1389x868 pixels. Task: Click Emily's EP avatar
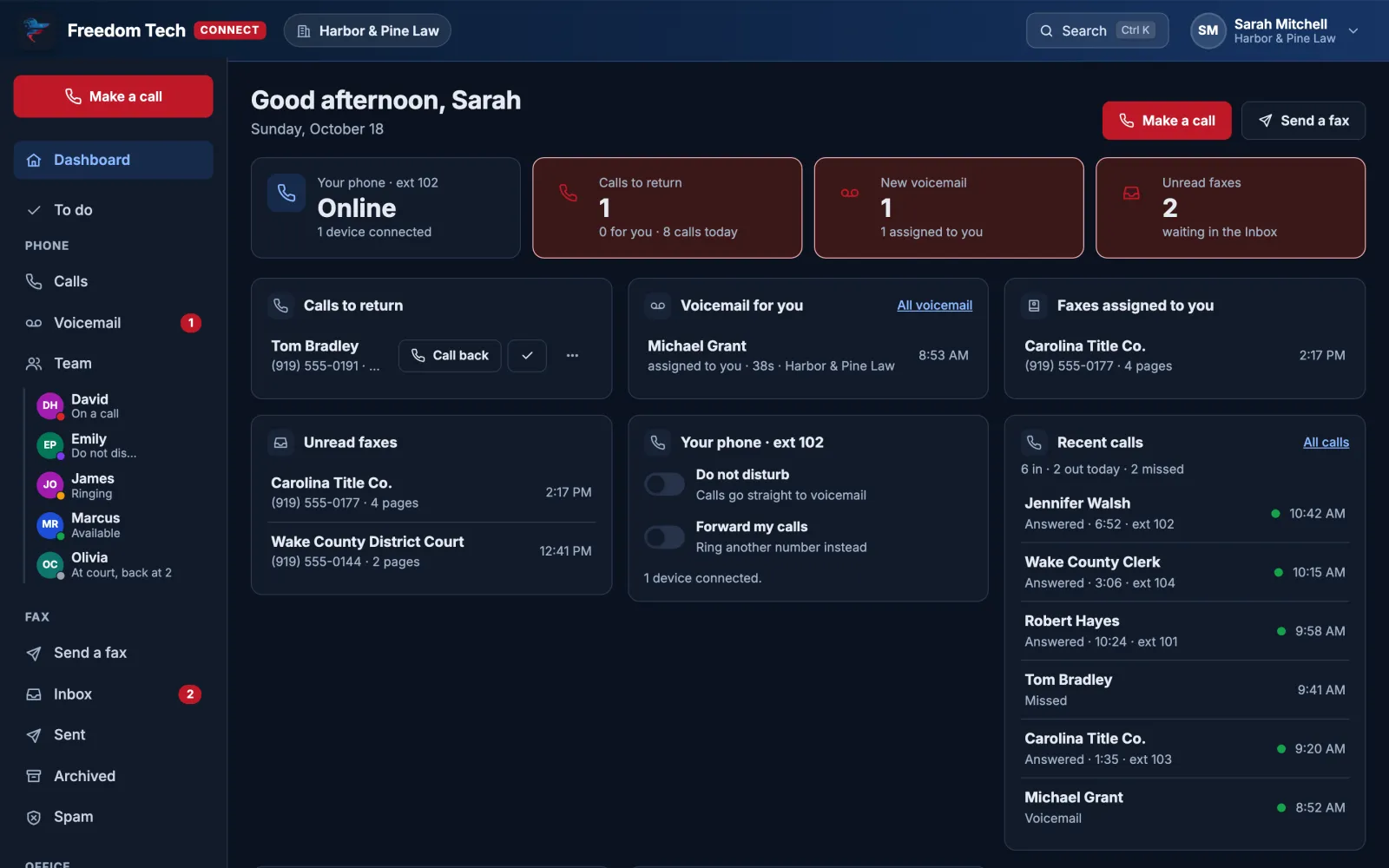click(x=50, y=445)
